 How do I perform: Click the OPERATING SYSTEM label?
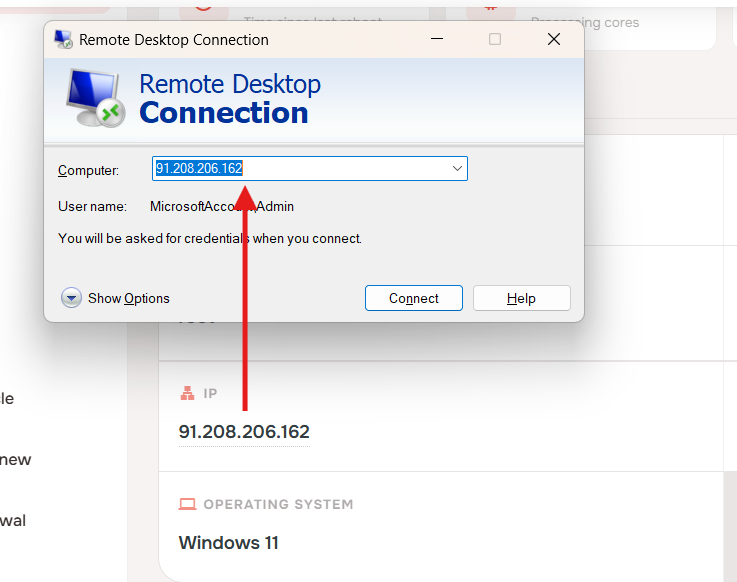278,504
